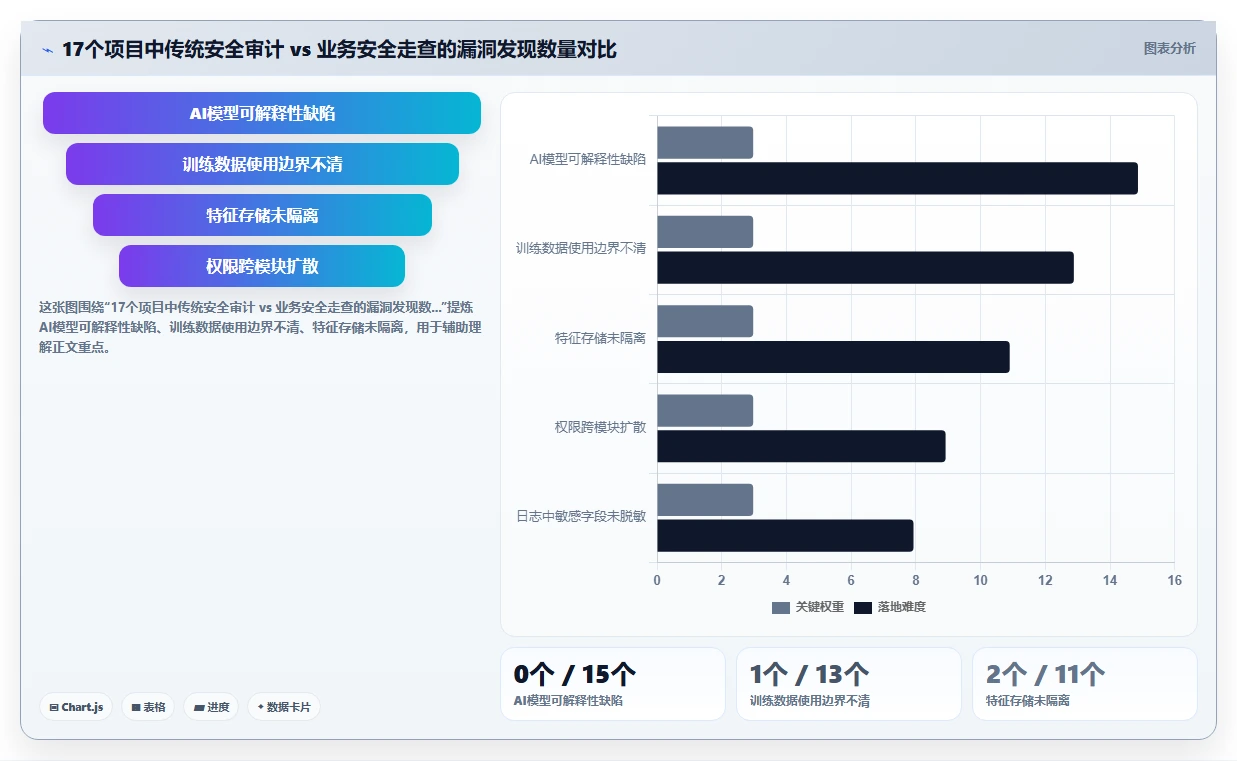1237x761 pixels.
Task: Click the 权限跨模块扩散 chart axis label
Action: pyautogui.click(x=601, y=427)
